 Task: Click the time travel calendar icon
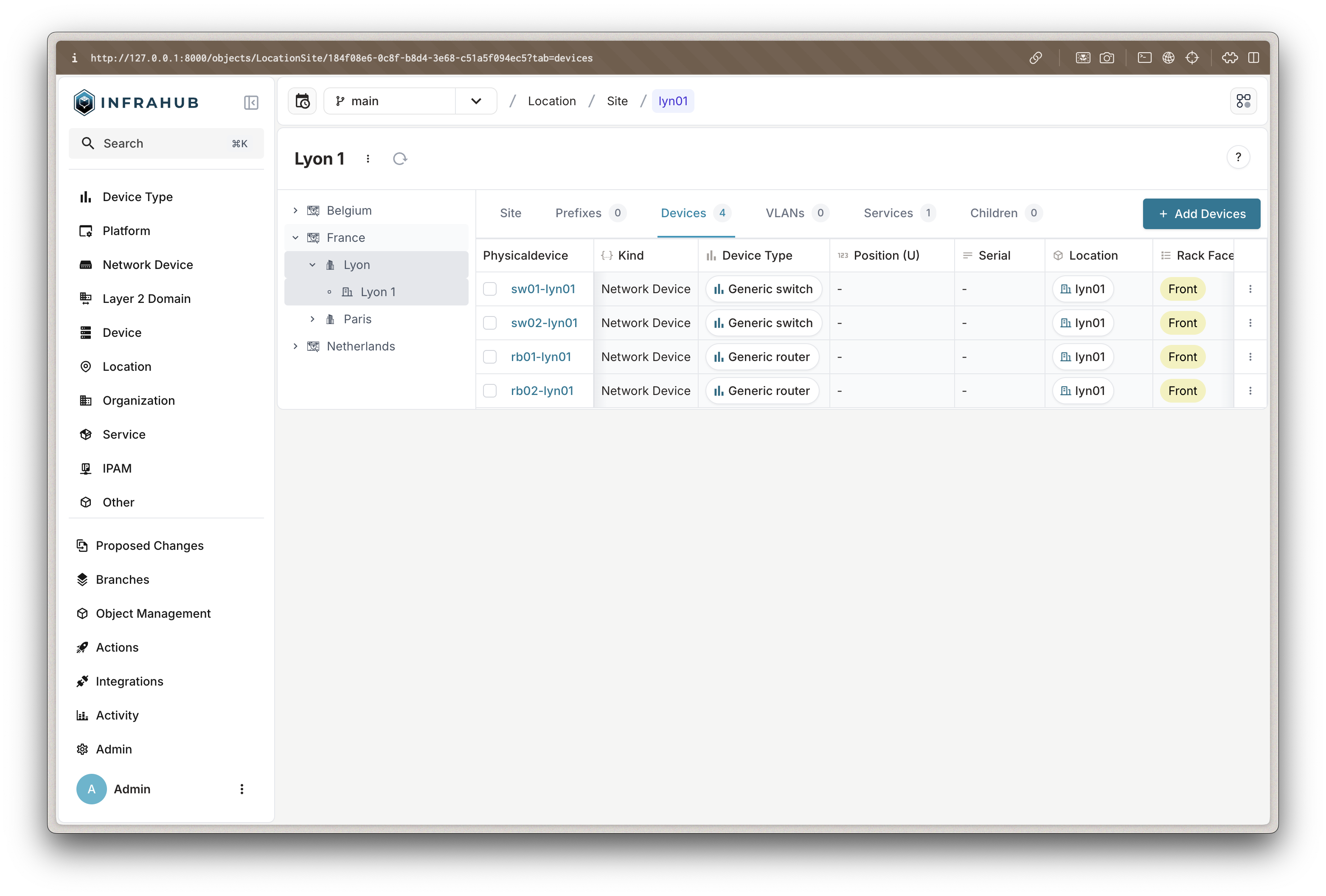(302, 101)
